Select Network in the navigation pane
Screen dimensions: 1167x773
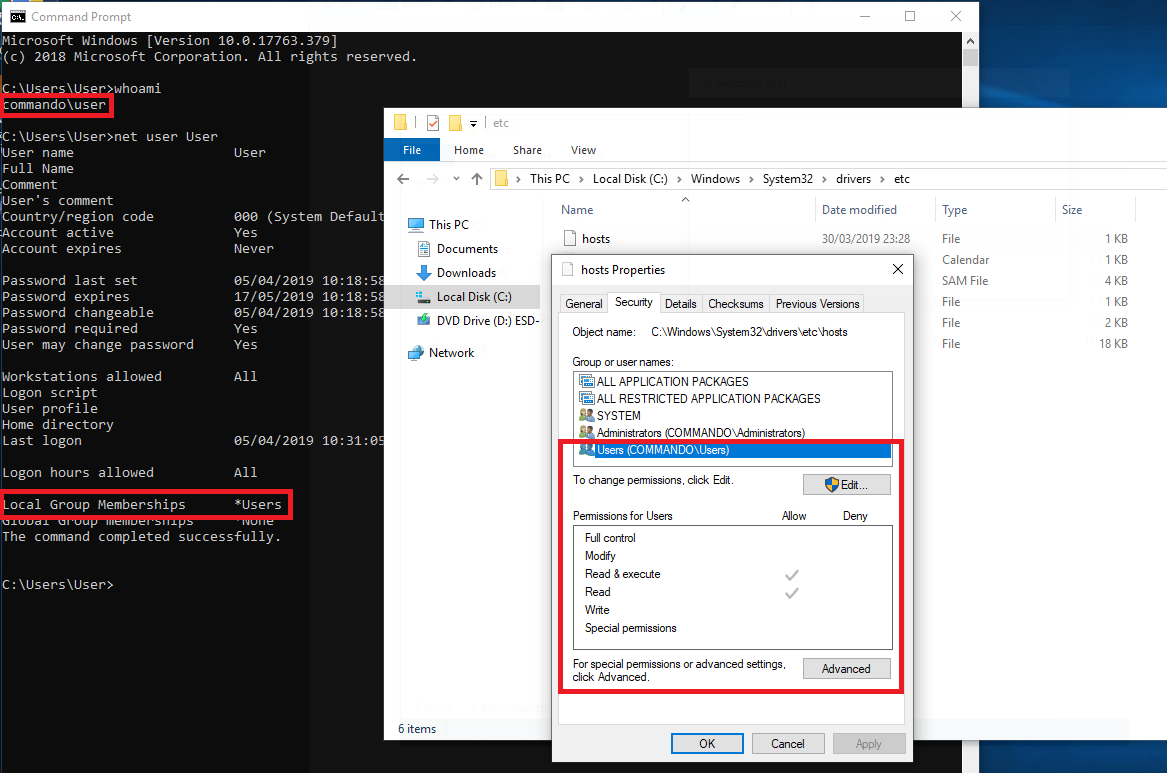(451, 353)
